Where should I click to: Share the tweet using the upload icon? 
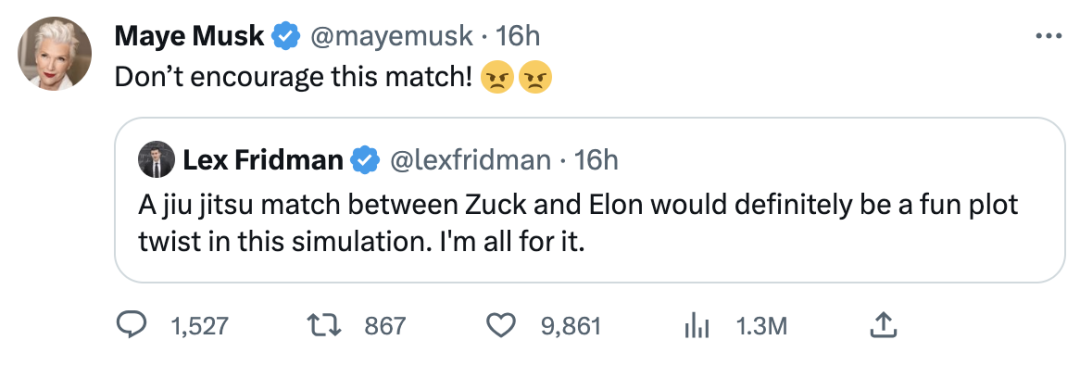(882, 325)
